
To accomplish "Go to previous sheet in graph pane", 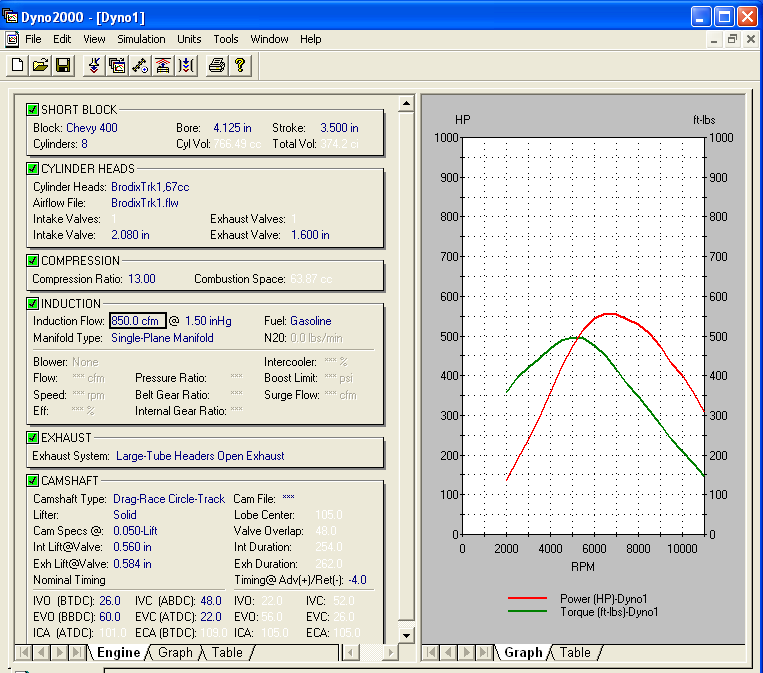I will tap(449, 652).
